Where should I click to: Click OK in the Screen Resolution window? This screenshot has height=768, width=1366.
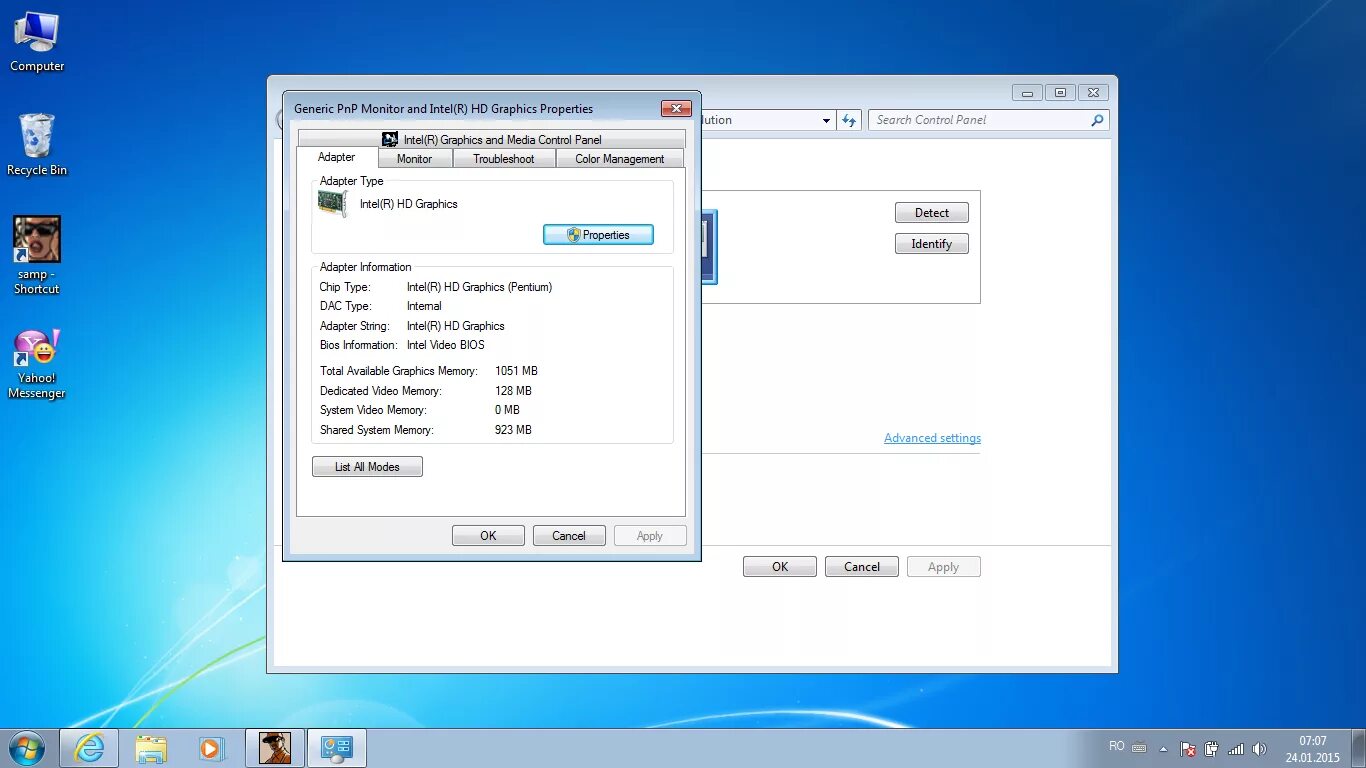(780, 567)
